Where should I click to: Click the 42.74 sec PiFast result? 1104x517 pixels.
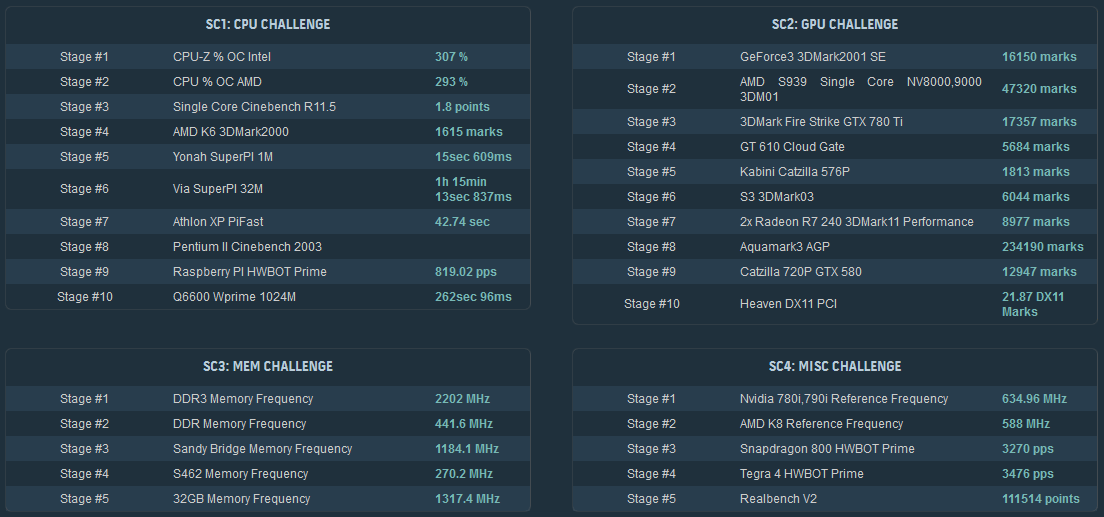coord(462,222)
